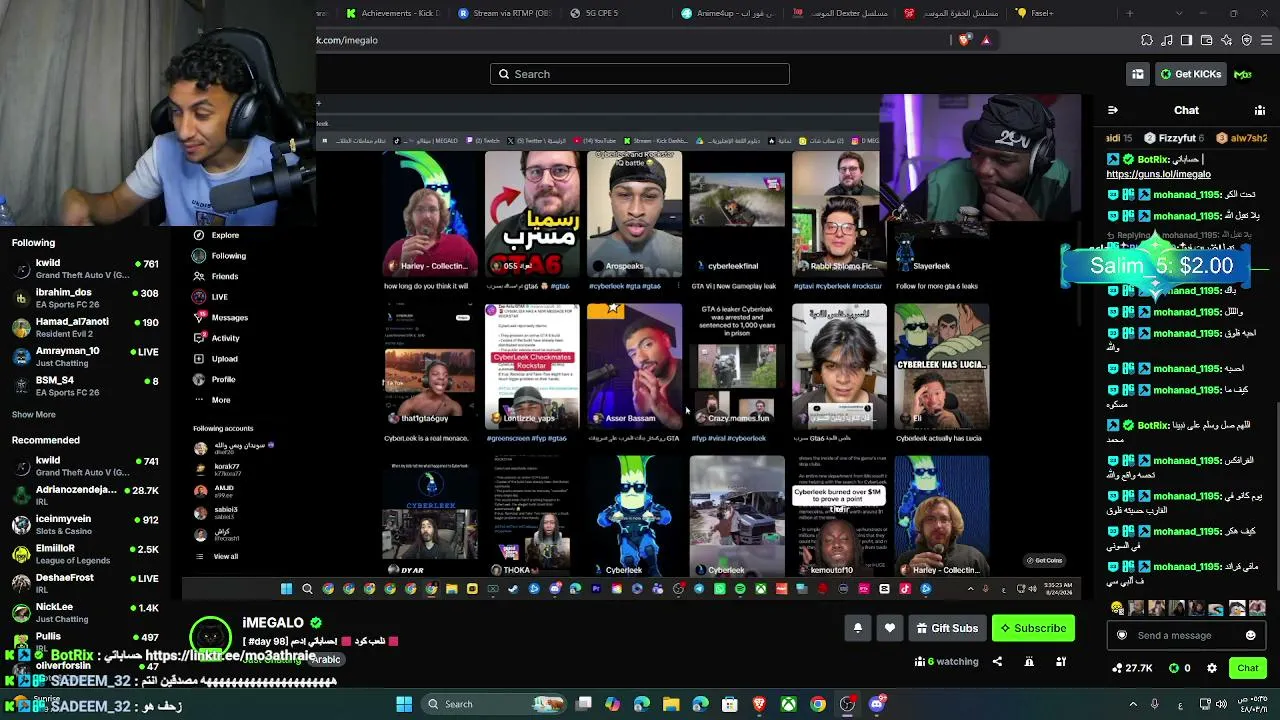Image resolution: width=1280 pixels, height=720 pixels.
Task: Open the OBS Studio taskbar icon
Action: coord(847,704)
